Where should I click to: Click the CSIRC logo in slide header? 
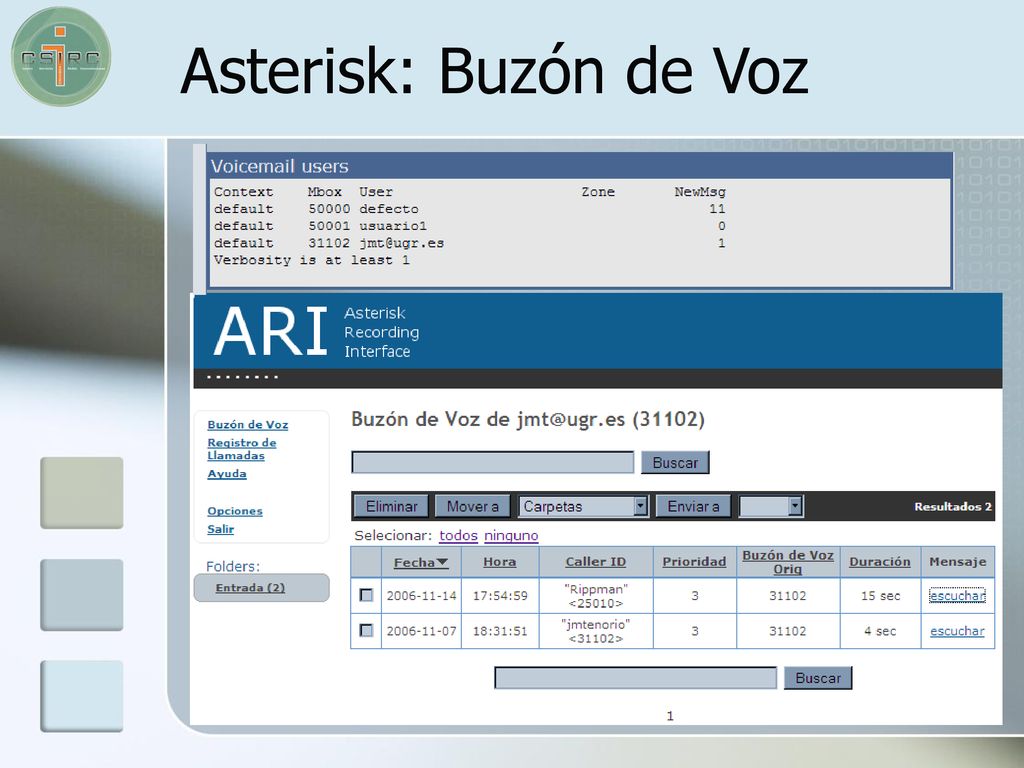[x=61, y=57]
